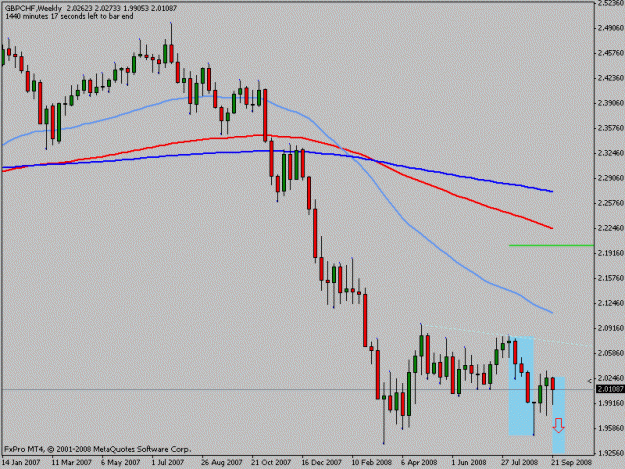
Task: Click the 2.02460 price axis label
Action: pyautogui.click(x=610, y=378)
